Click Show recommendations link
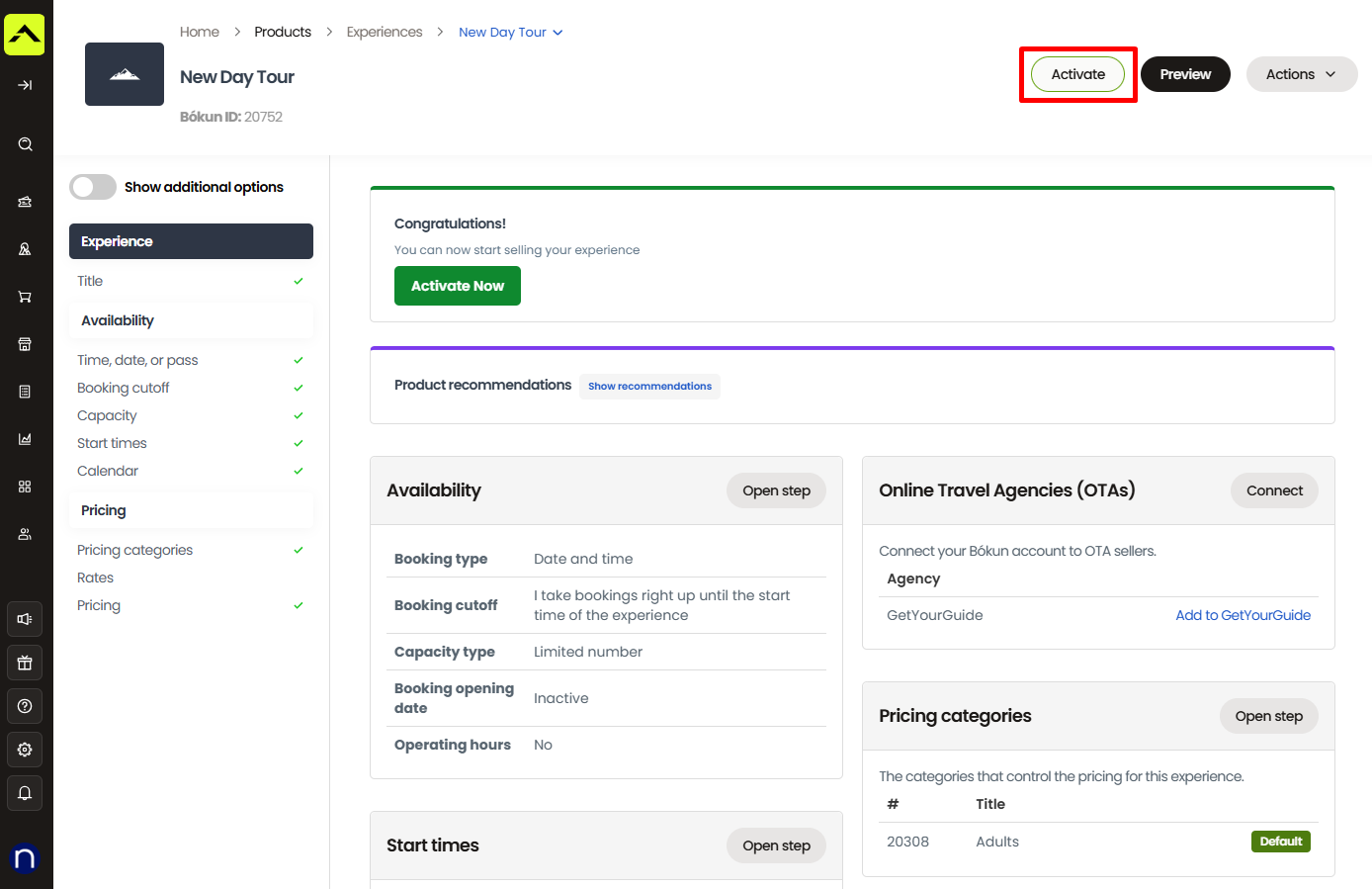The width and height of the screenshot is (1372, 889). point(649,386)
